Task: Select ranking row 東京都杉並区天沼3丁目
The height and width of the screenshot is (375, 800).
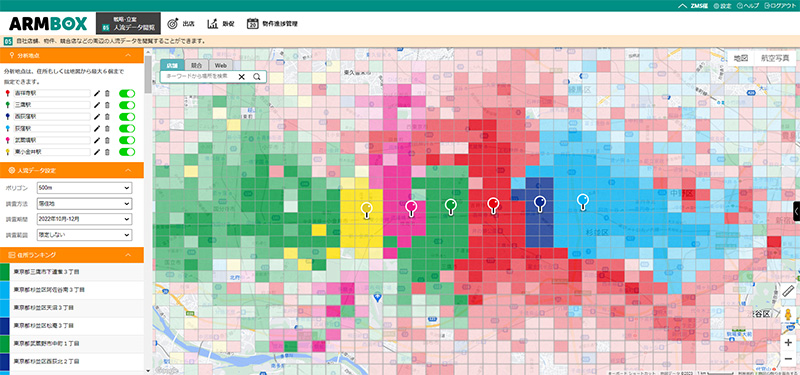Action: [72, 307]
